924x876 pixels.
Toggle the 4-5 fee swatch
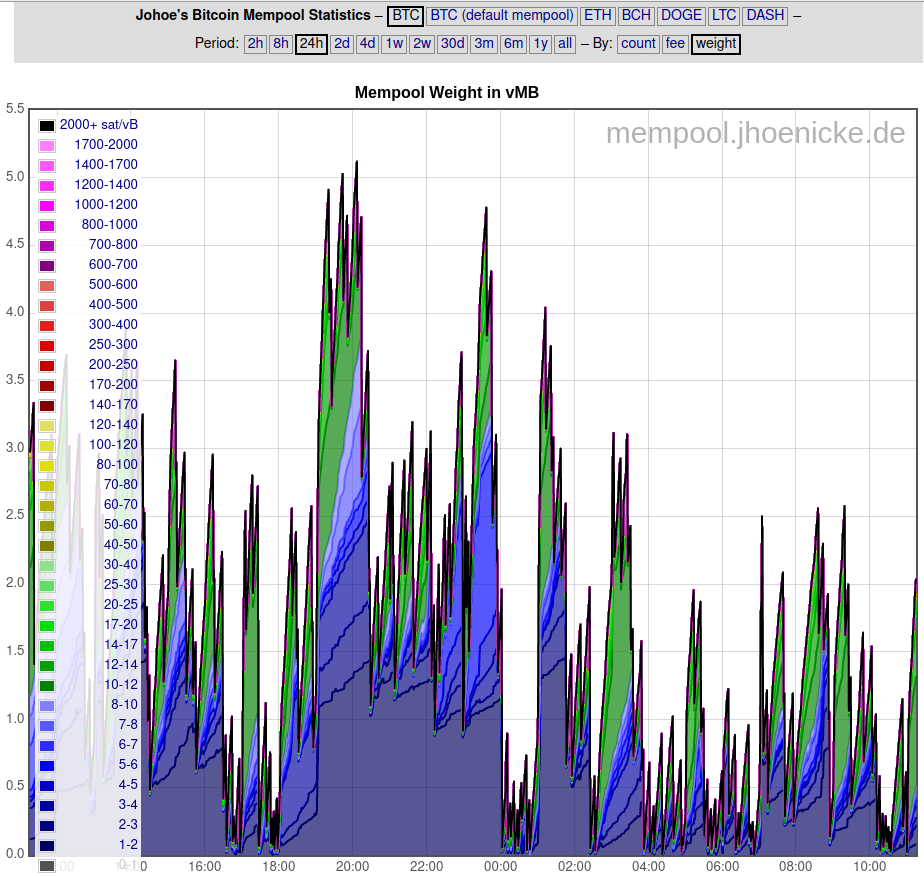tap(47, 786)
